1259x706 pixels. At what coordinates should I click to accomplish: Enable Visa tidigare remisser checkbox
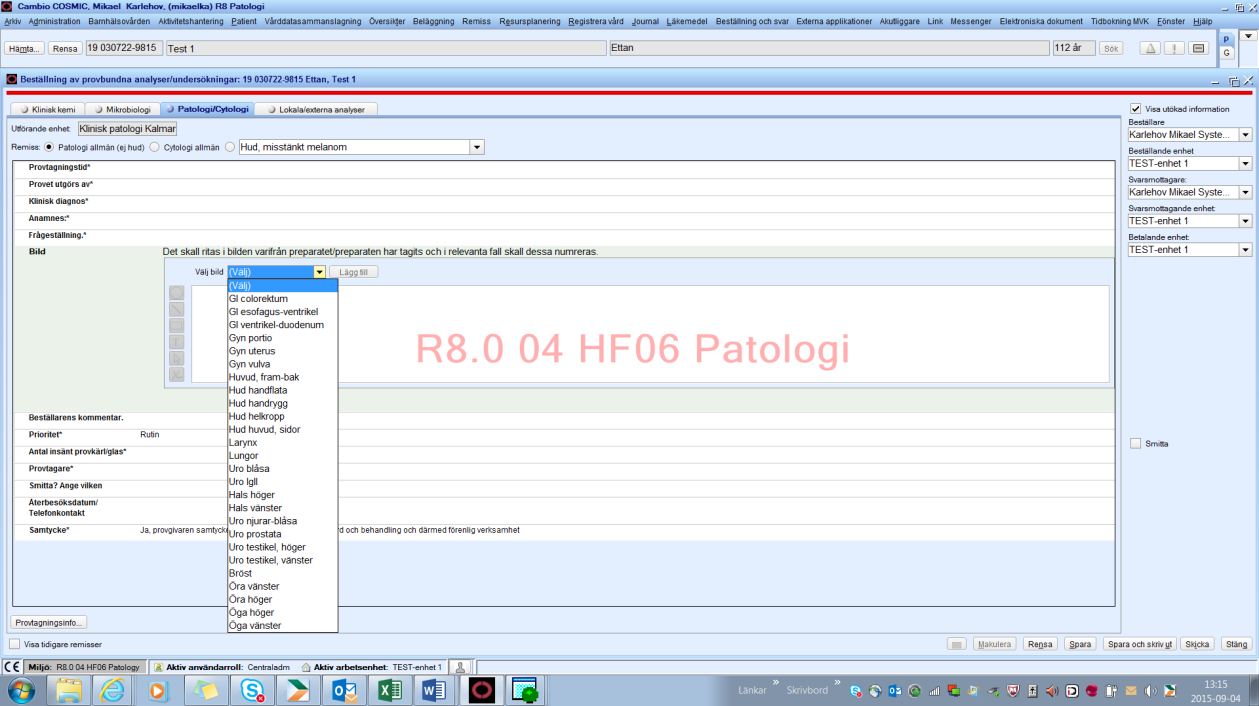click(15, 645)
